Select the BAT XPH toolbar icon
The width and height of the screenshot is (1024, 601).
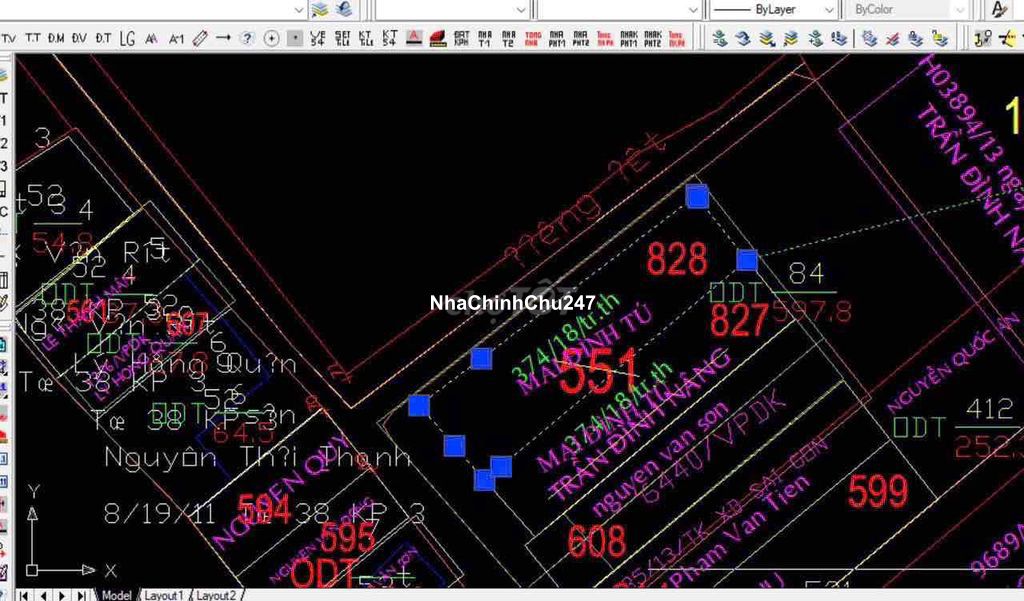point(461,38)
